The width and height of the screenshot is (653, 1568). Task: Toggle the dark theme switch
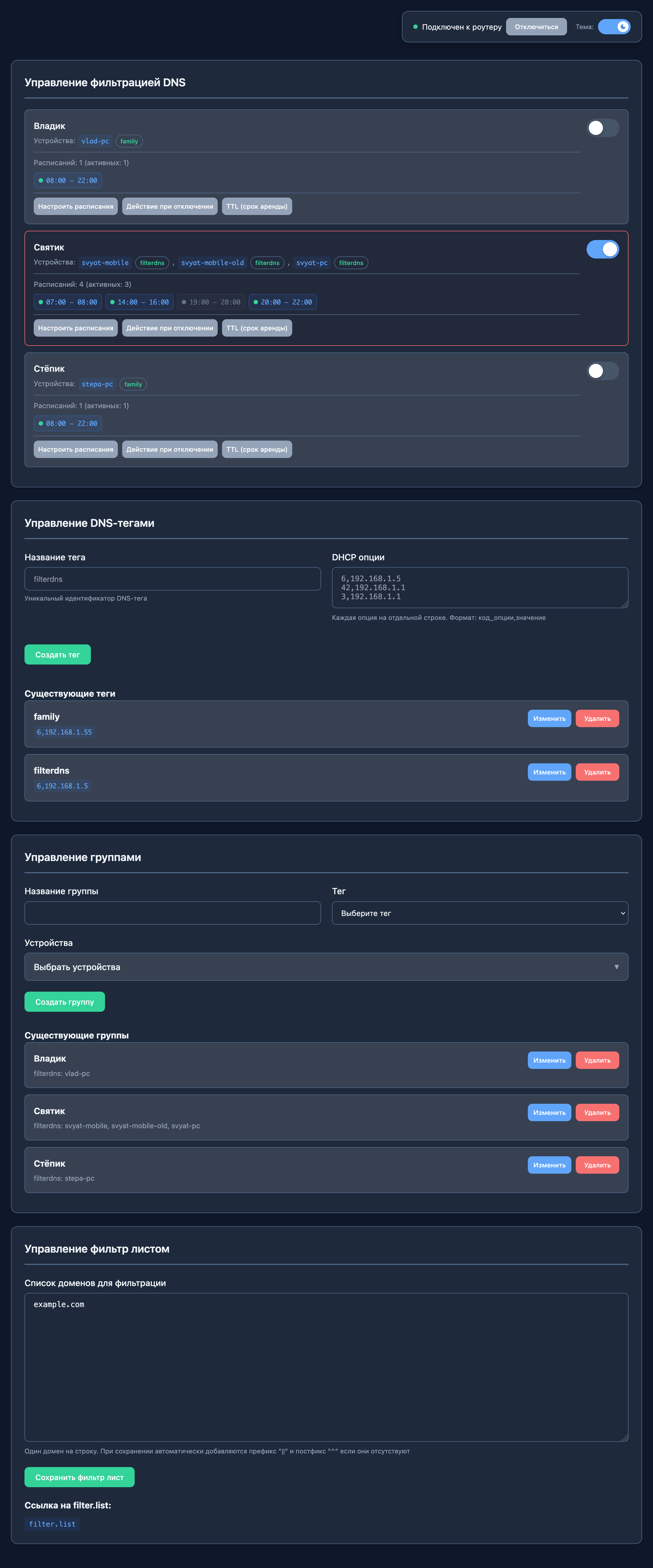pos(614,27)
